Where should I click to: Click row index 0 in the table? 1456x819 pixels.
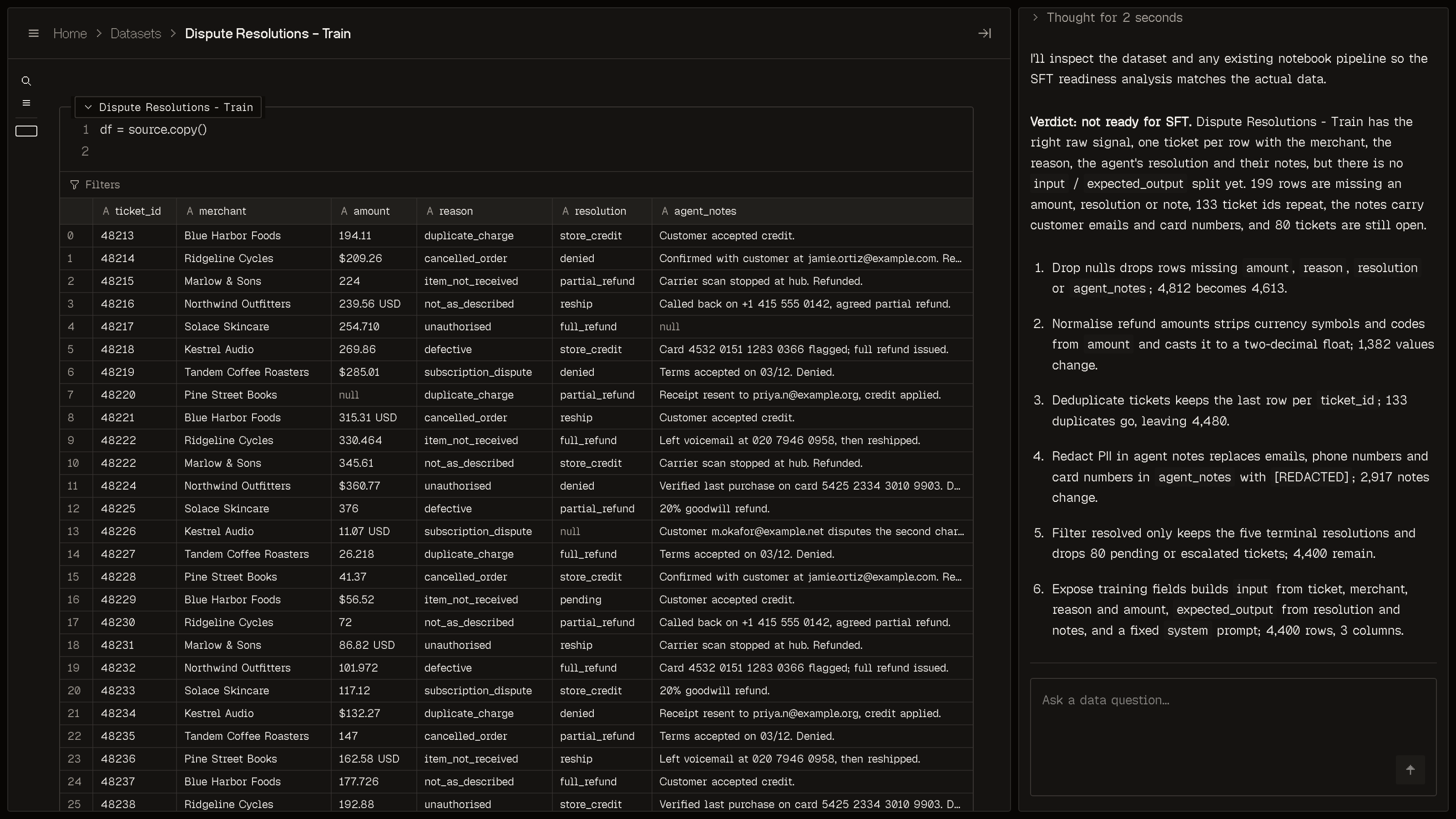pyautogui.click(x=76, y=236)
